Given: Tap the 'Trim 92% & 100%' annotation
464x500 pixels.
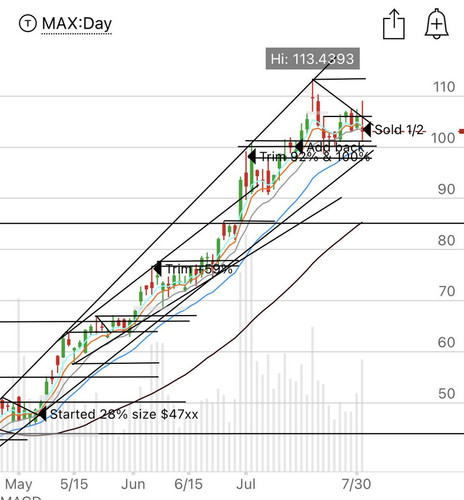Looking at the screenshot, I should pyautogui.click(x=314, y=157).
